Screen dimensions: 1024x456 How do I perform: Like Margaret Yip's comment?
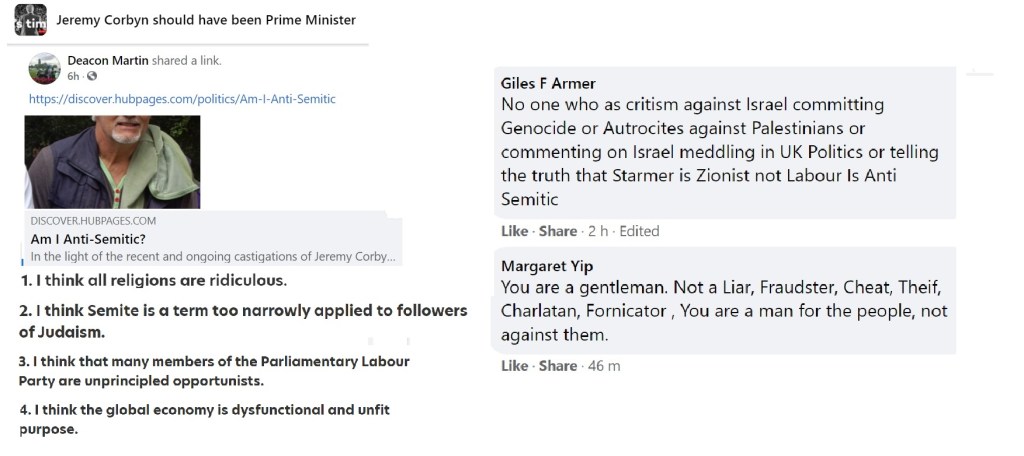point(514,366)
